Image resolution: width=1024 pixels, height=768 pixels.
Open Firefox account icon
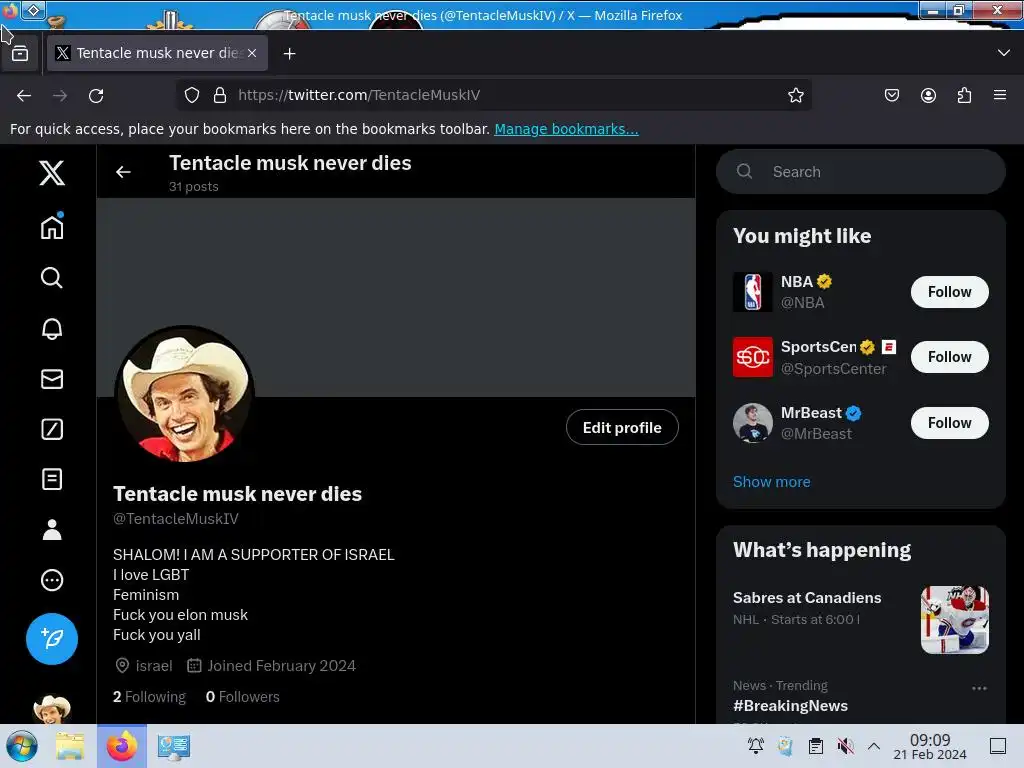pyautogui.click(x=928, y=95)
